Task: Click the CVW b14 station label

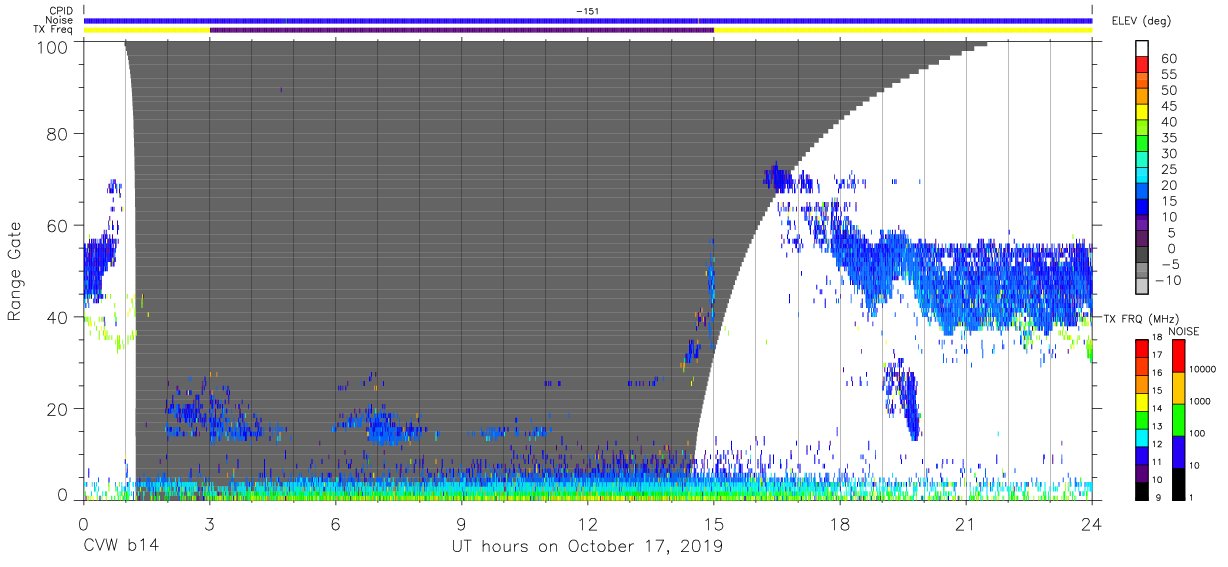Action: (120, 547)
